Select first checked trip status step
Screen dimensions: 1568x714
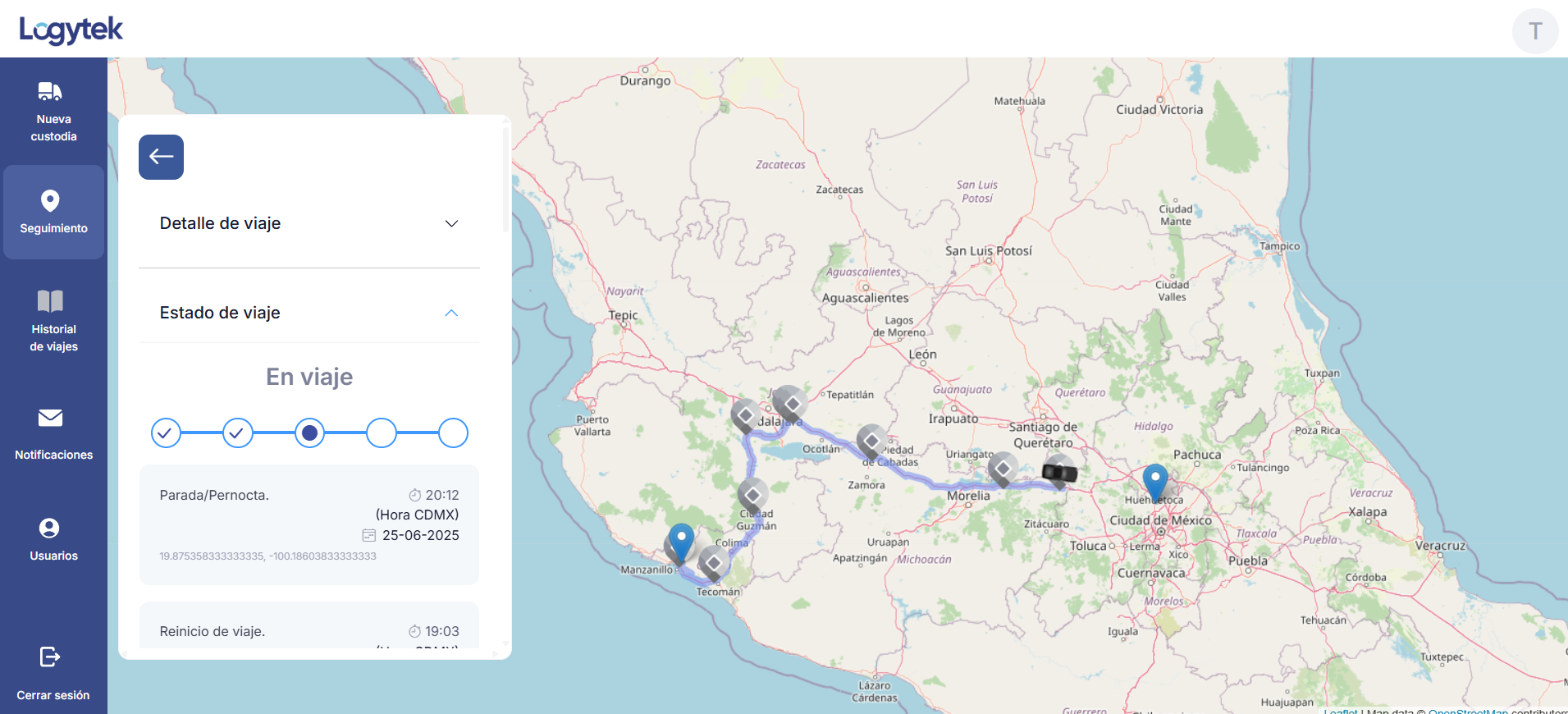[x=165, y=433]
